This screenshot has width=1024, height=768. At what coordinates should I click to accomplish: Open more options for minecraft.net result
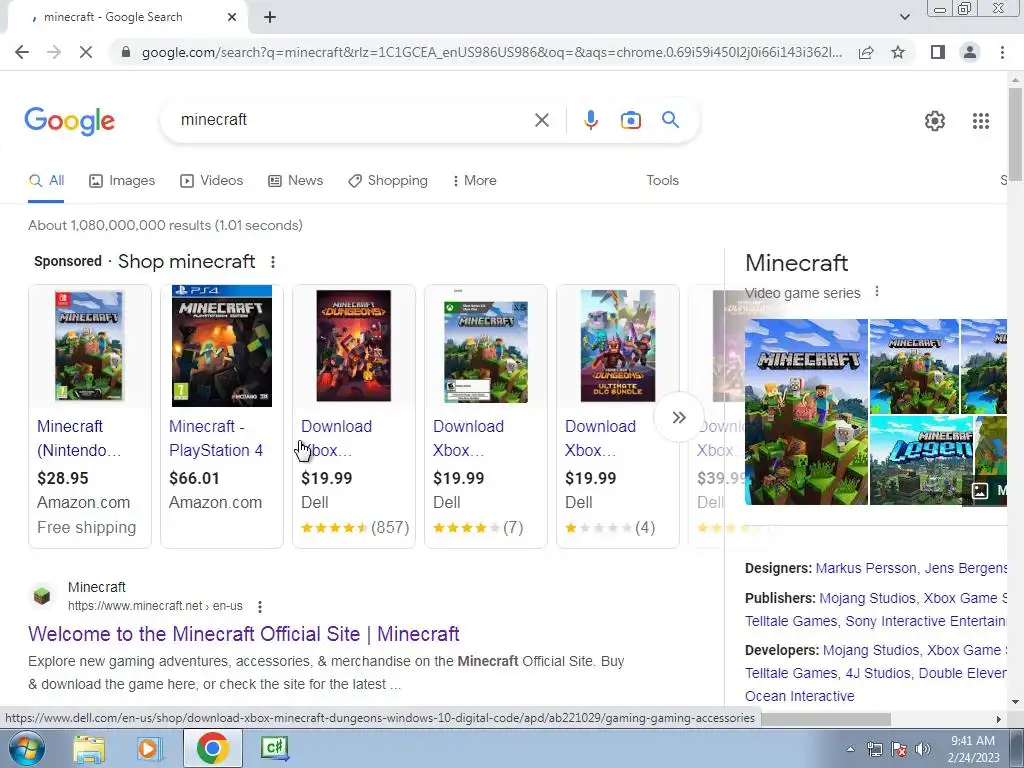click(x=260, y=607)
